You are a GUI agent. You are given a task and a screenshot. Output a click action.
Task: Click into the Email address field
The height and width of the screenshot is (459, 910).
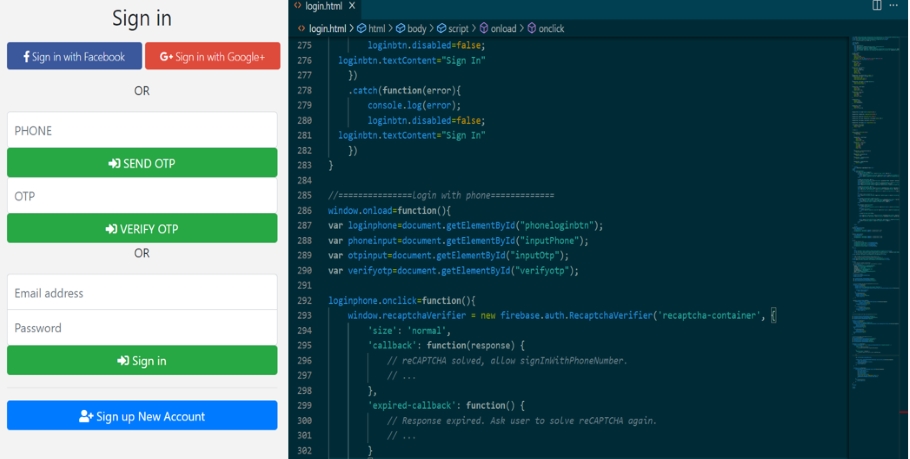point(142,293)
